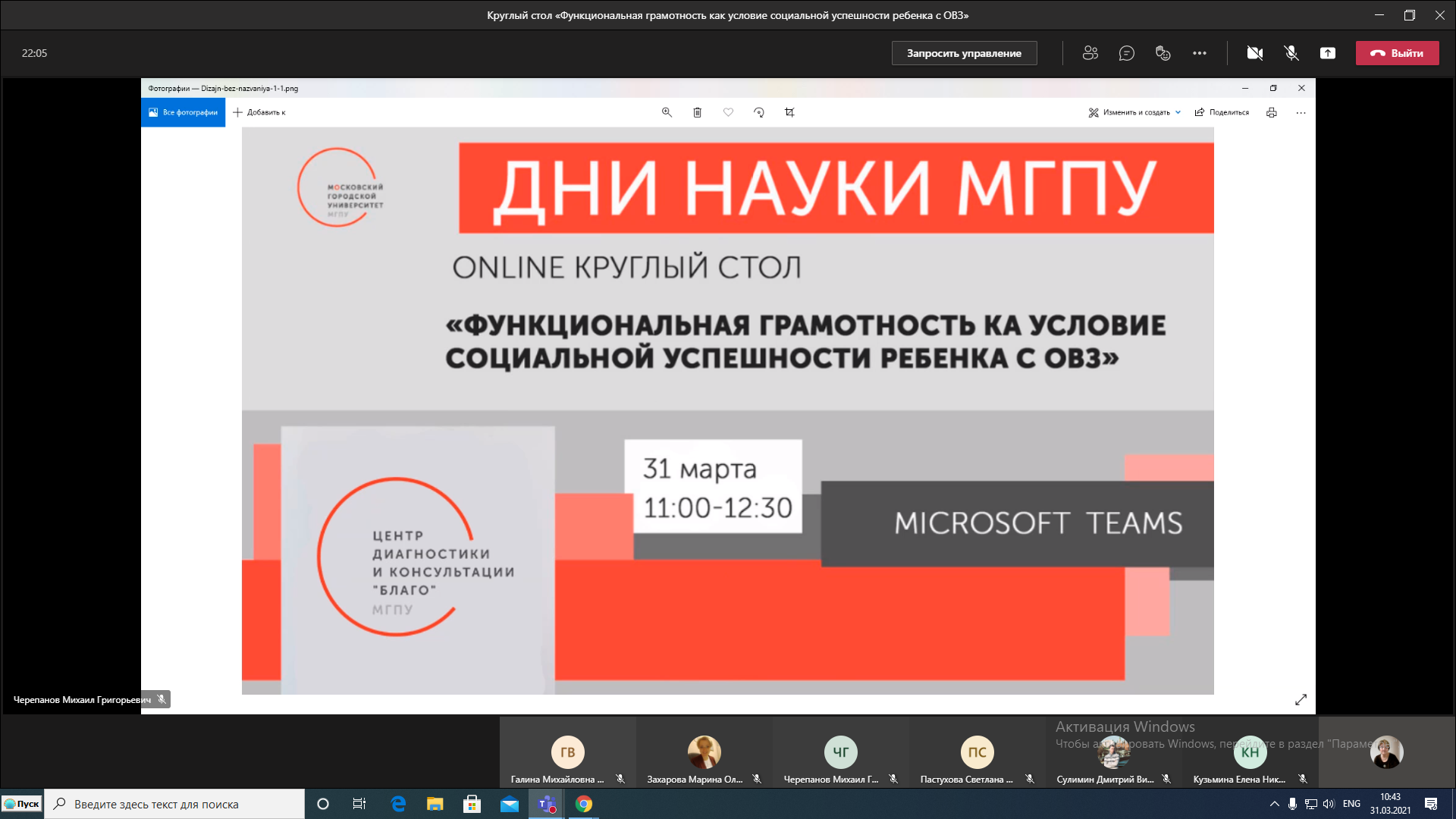Image resolution: width=1456 pixels, height=819 pixels.
Task: Open the 'Изменить и создать' dropdown
Action: tap(1134, 112)
